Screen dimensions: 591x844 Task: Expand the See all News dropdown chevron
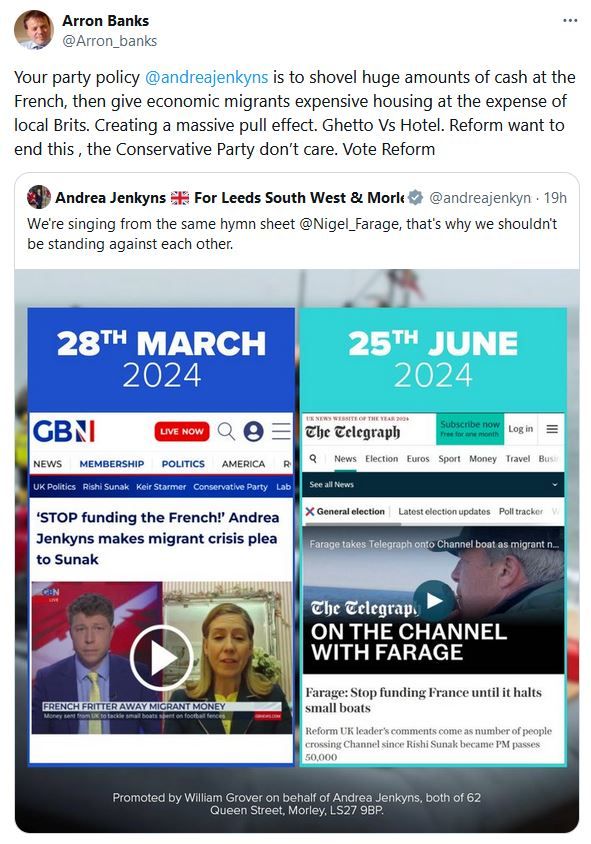(555, 484)
